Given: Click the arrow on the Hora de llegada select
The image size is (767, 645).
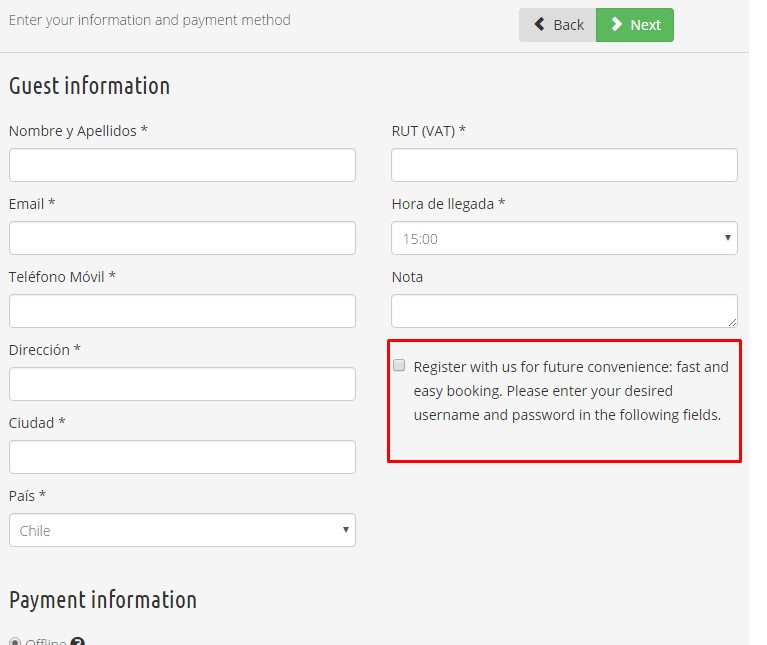Looking at the screenshot, I should click(727, 238).
